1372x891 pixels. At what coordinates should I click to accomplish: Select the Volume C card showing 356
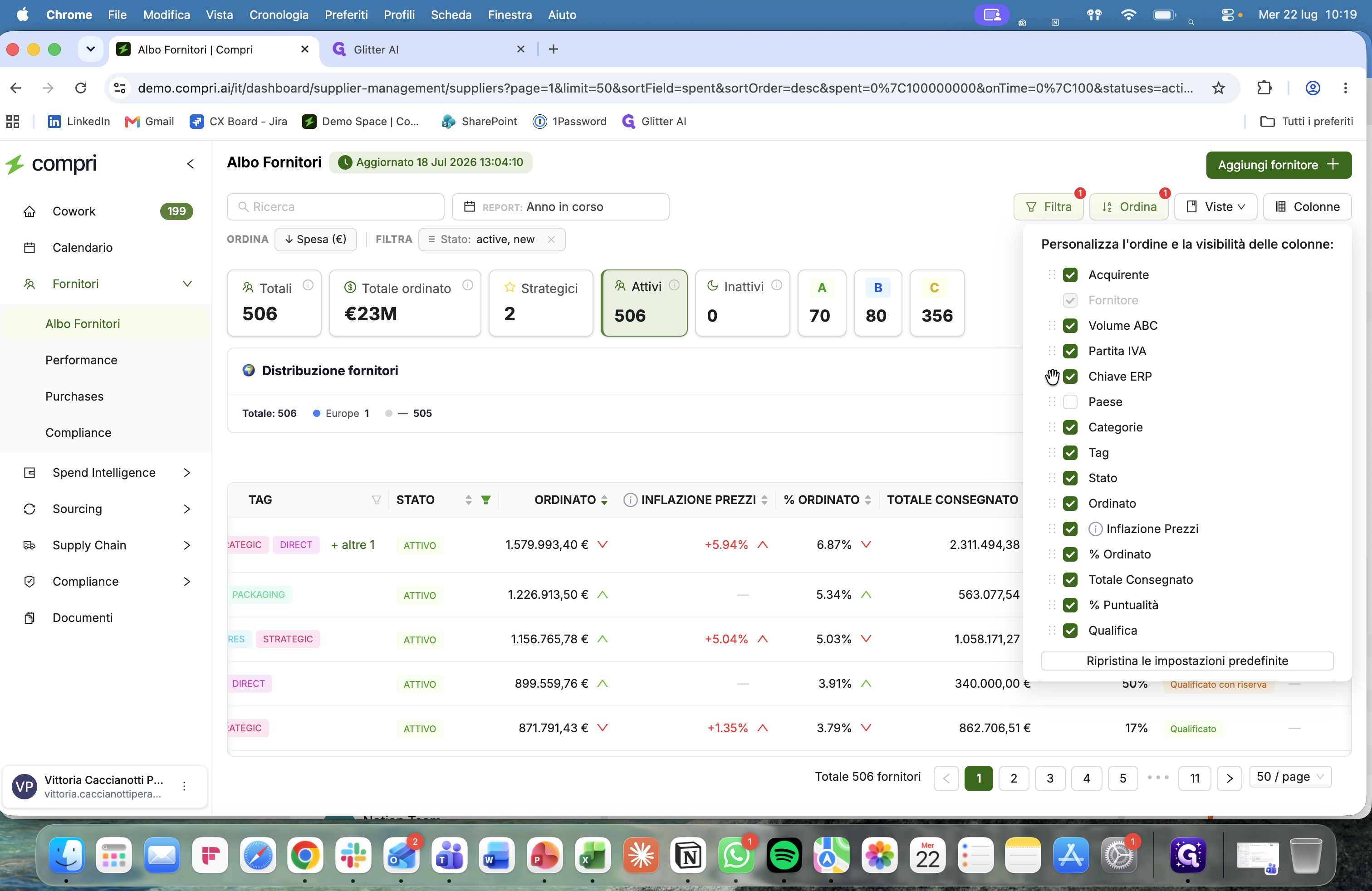click(x=937, y=303)
